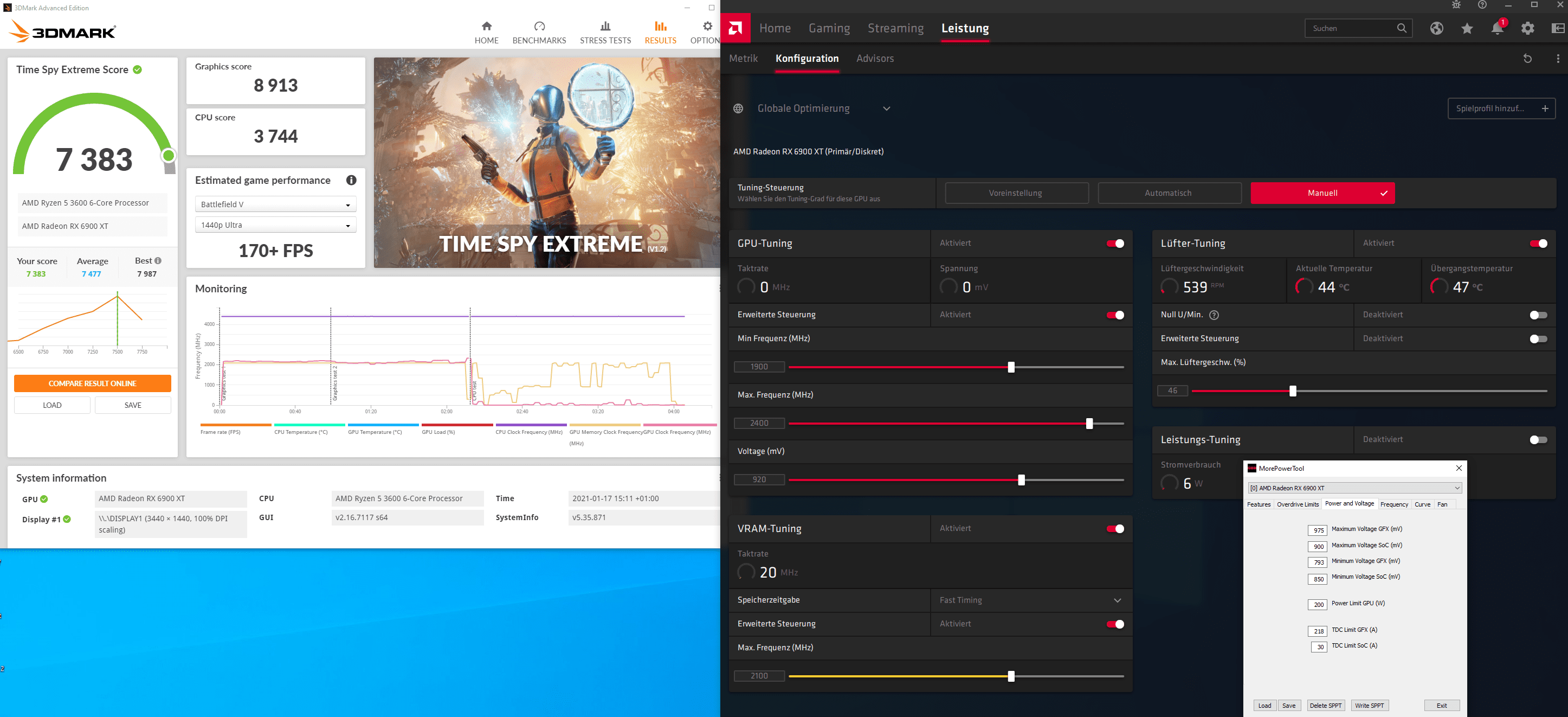Screen dimensions: 1568x717
Task: Click the Estimated game performance info icon
Action: click(x=351, y=180)
